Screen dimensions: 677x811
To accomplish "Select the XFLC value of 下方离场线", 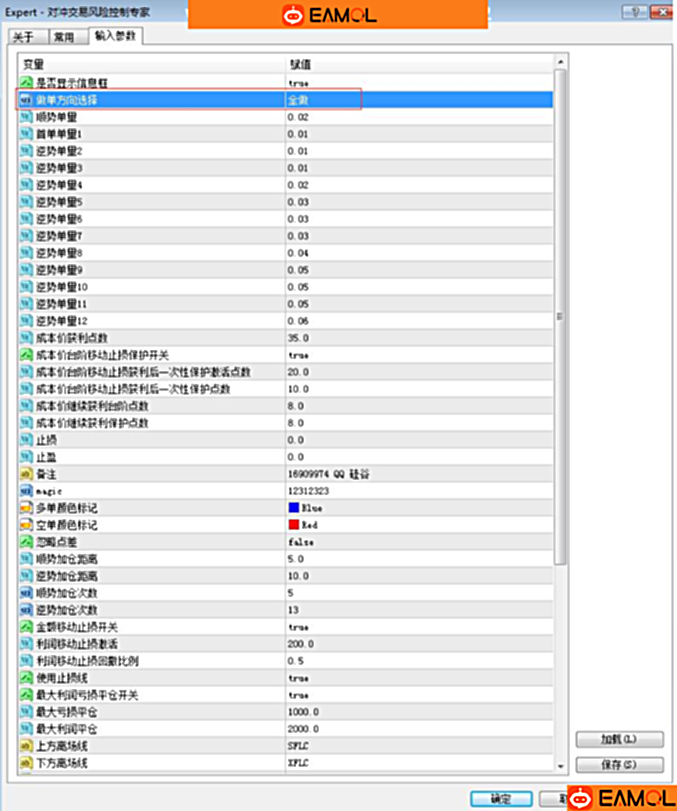I will pos(298,763).
